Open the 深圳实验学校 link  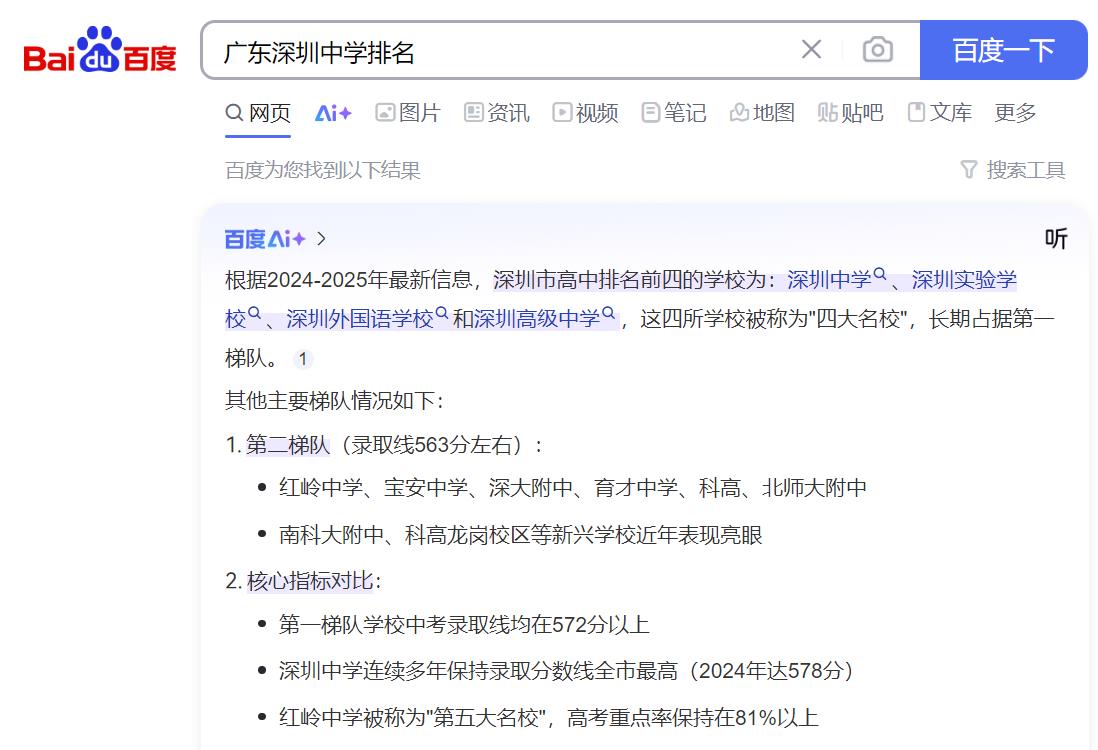[964, 279]
